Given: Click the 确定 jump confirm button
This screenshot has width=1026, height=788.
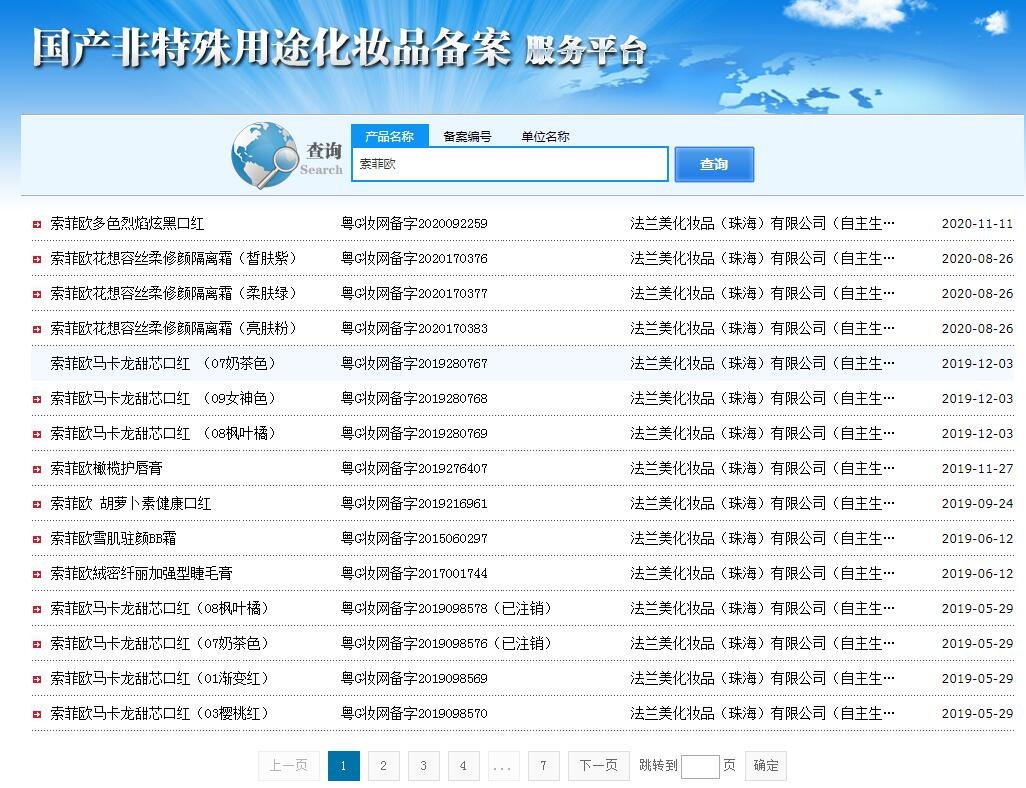Looking at the screenshot, I should [x=766, y=766].
